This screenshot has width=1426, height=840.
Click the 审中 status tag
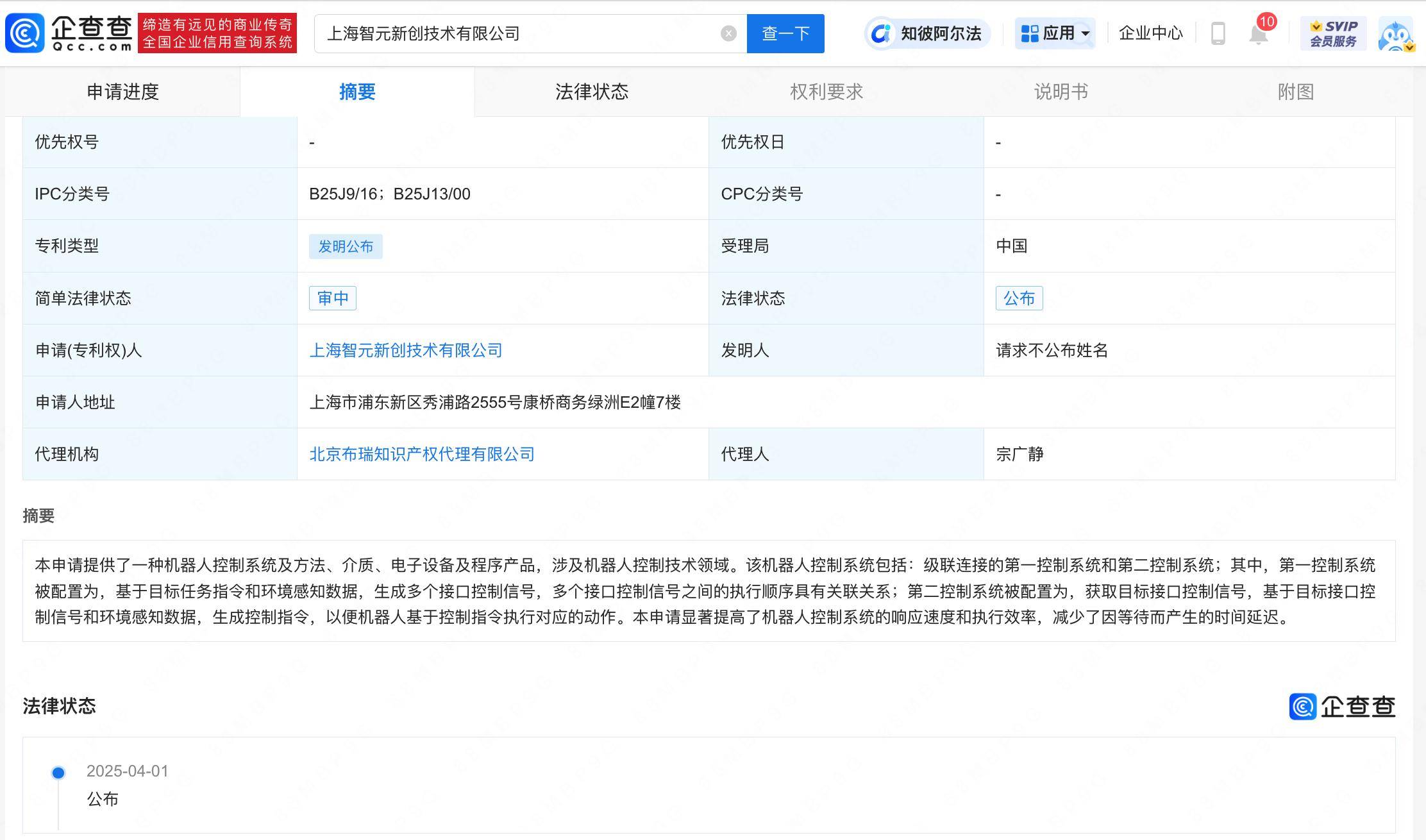tap(333, 298)
